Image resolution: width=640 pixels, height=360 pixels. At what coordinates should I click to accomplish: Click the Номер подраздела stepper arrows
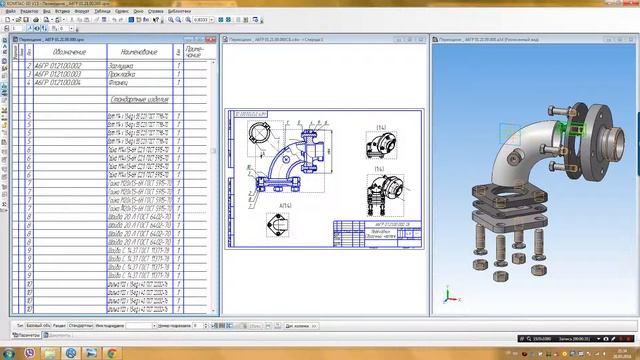point(206,326)
